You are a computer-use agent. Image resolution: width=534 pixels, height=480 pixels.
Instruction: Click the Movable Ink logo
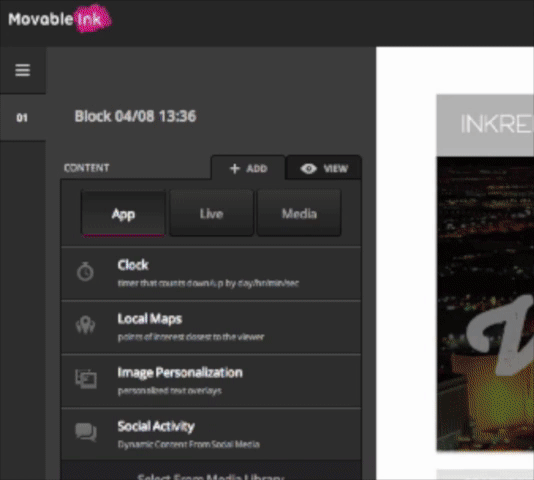(60, 19)
